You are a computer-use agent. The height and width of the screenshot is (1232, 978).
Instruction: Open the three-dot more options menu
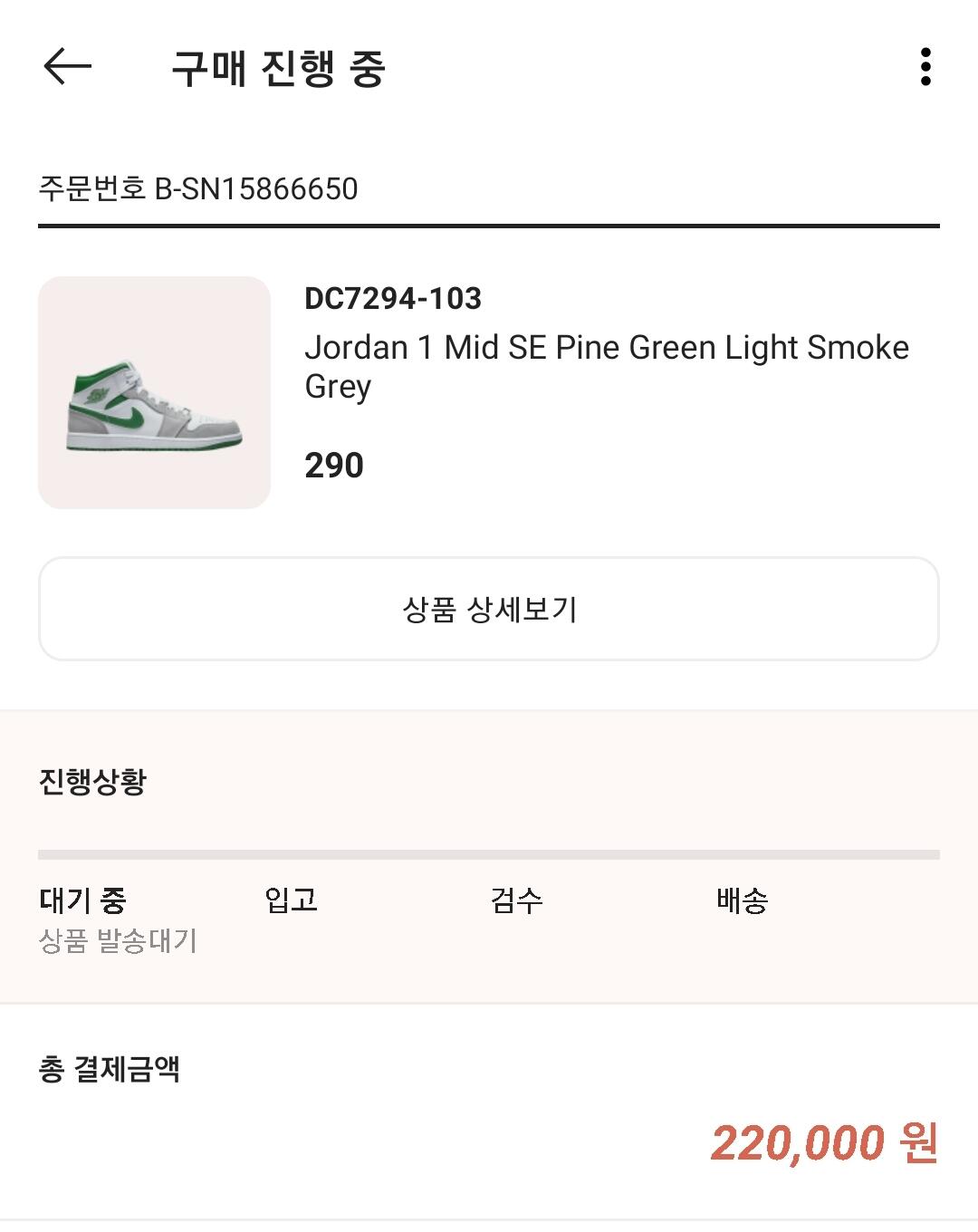coord(925,67)
